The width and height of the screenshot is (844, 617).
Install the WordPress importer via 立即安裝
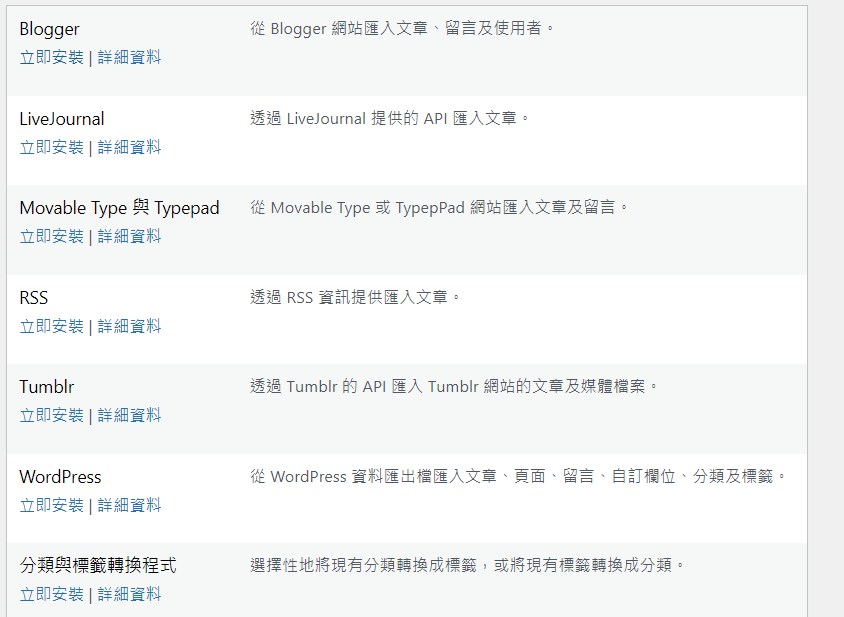(x=52, y=506)
